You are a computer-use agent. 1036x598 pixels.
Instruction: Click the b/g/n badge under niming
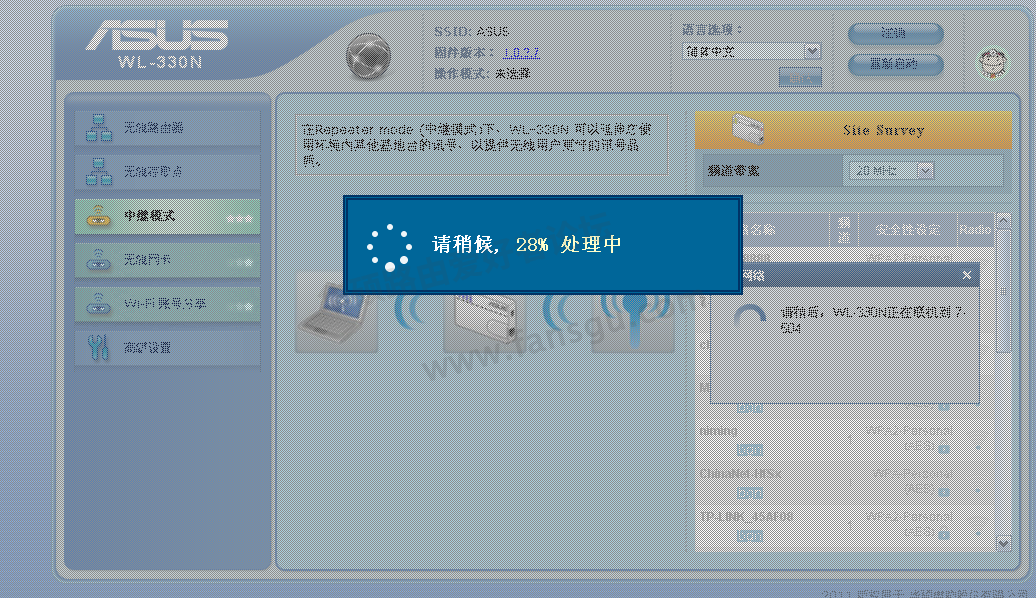(x=749, y=450)
